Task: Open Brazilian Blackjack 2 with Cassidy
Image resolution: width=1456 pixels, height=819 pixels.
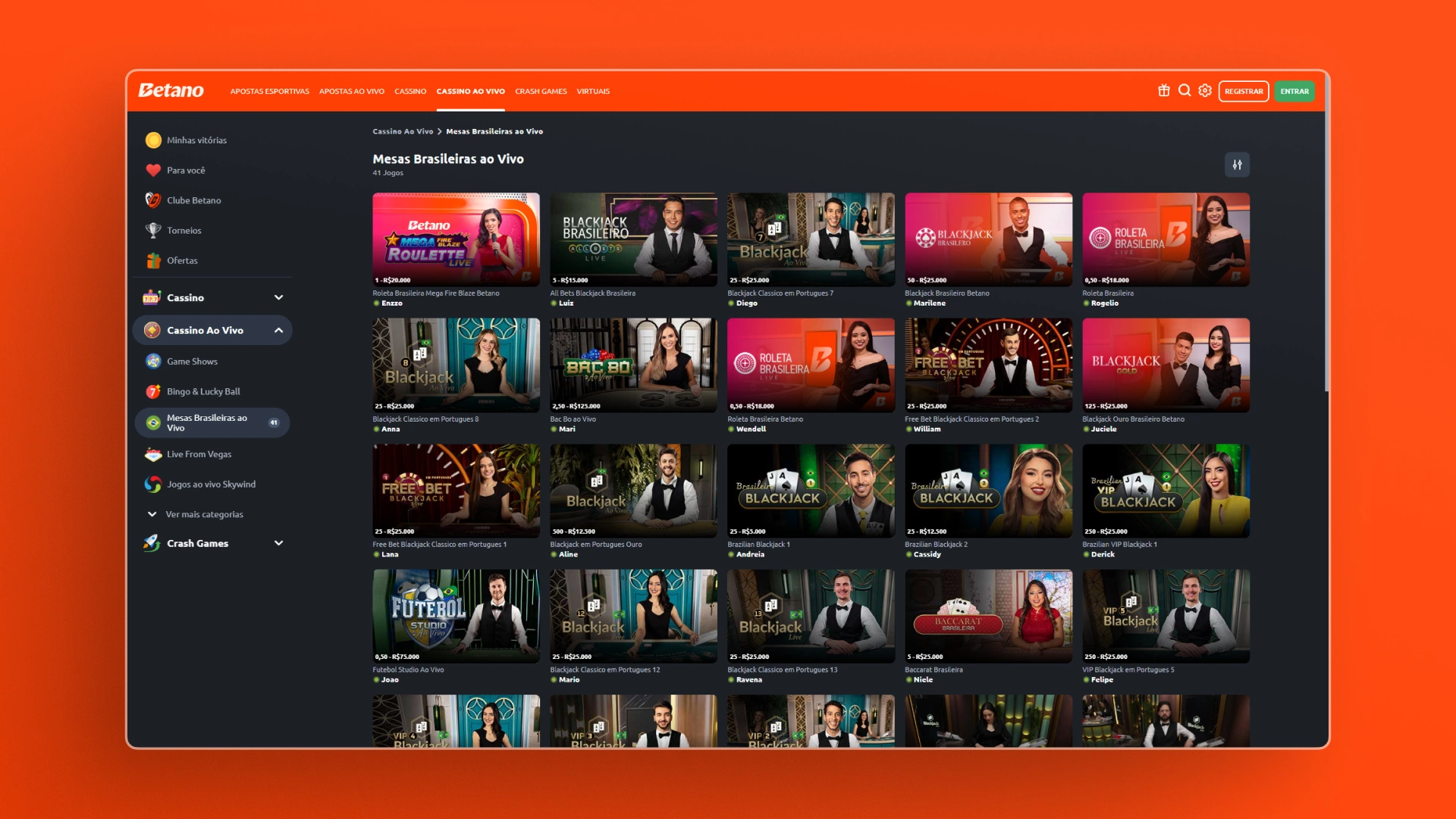Action: click(x=988, y=491)
